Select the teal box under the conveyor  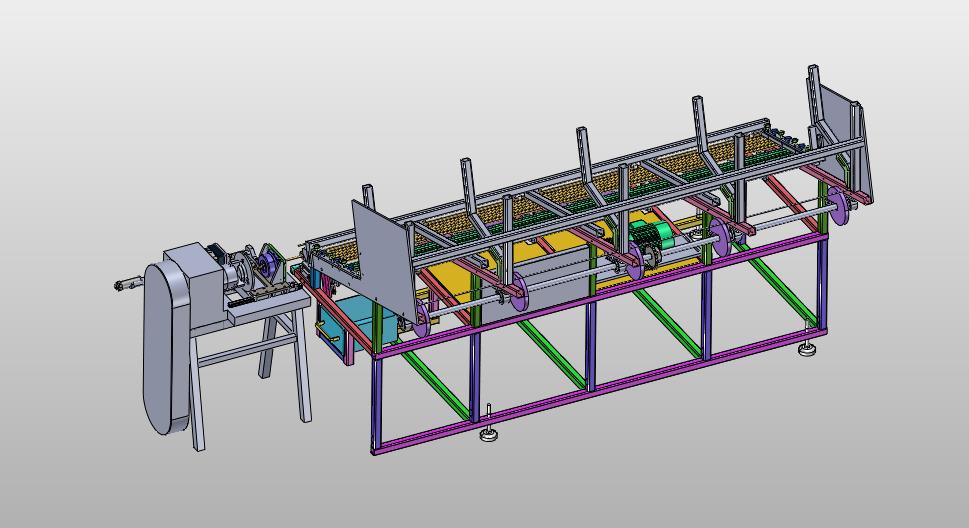[x=358, y=324]
